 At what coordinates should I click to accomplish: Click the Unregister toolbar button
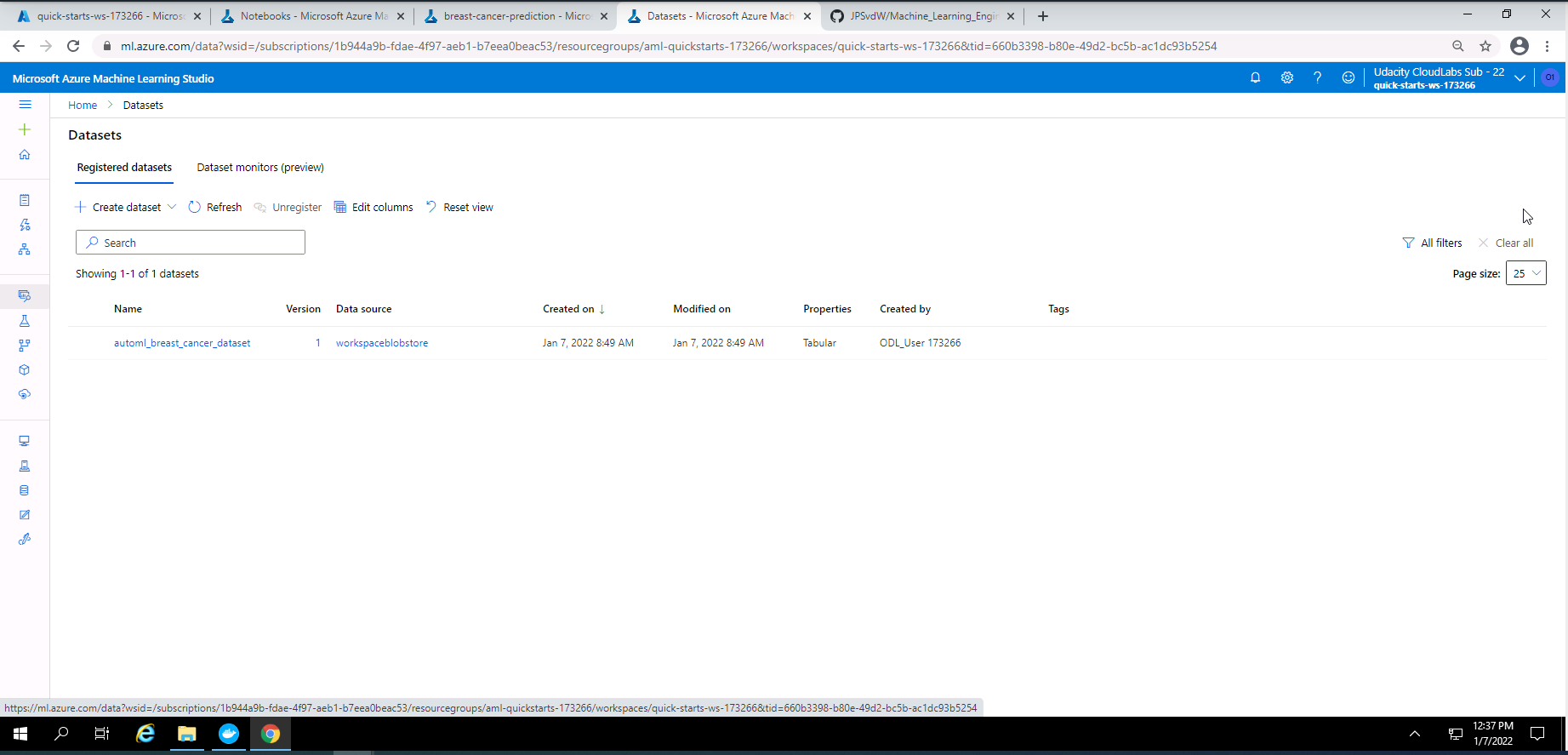[288, 207]
